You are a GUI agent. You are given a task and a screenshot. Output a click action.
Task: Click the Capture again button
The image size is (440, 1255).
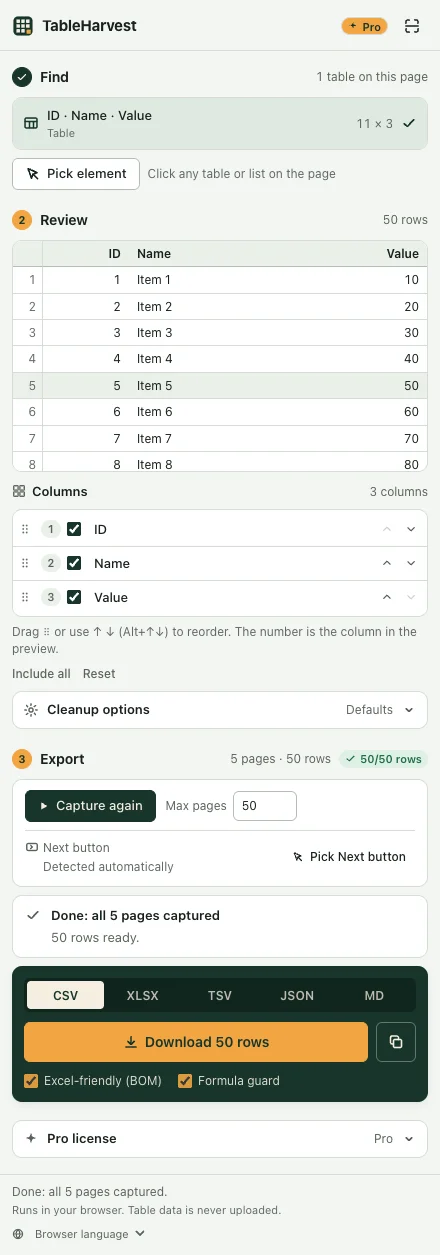point(90,806)
